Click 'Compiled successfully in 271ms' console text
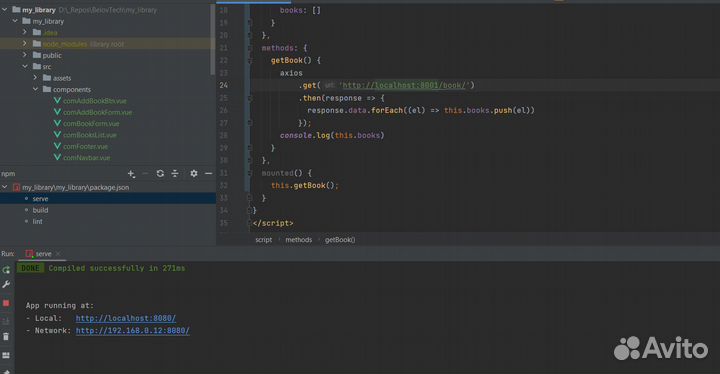 (x=117, y=268)
